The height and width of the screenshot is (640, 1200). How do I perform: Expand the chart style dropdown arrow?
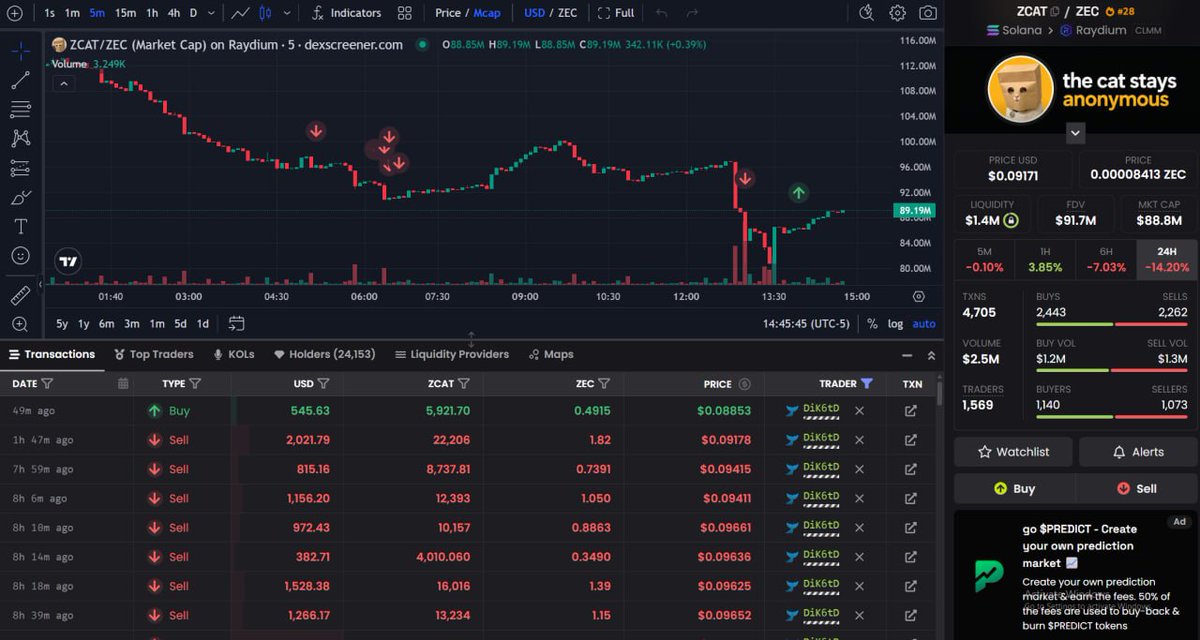point(288,13)
